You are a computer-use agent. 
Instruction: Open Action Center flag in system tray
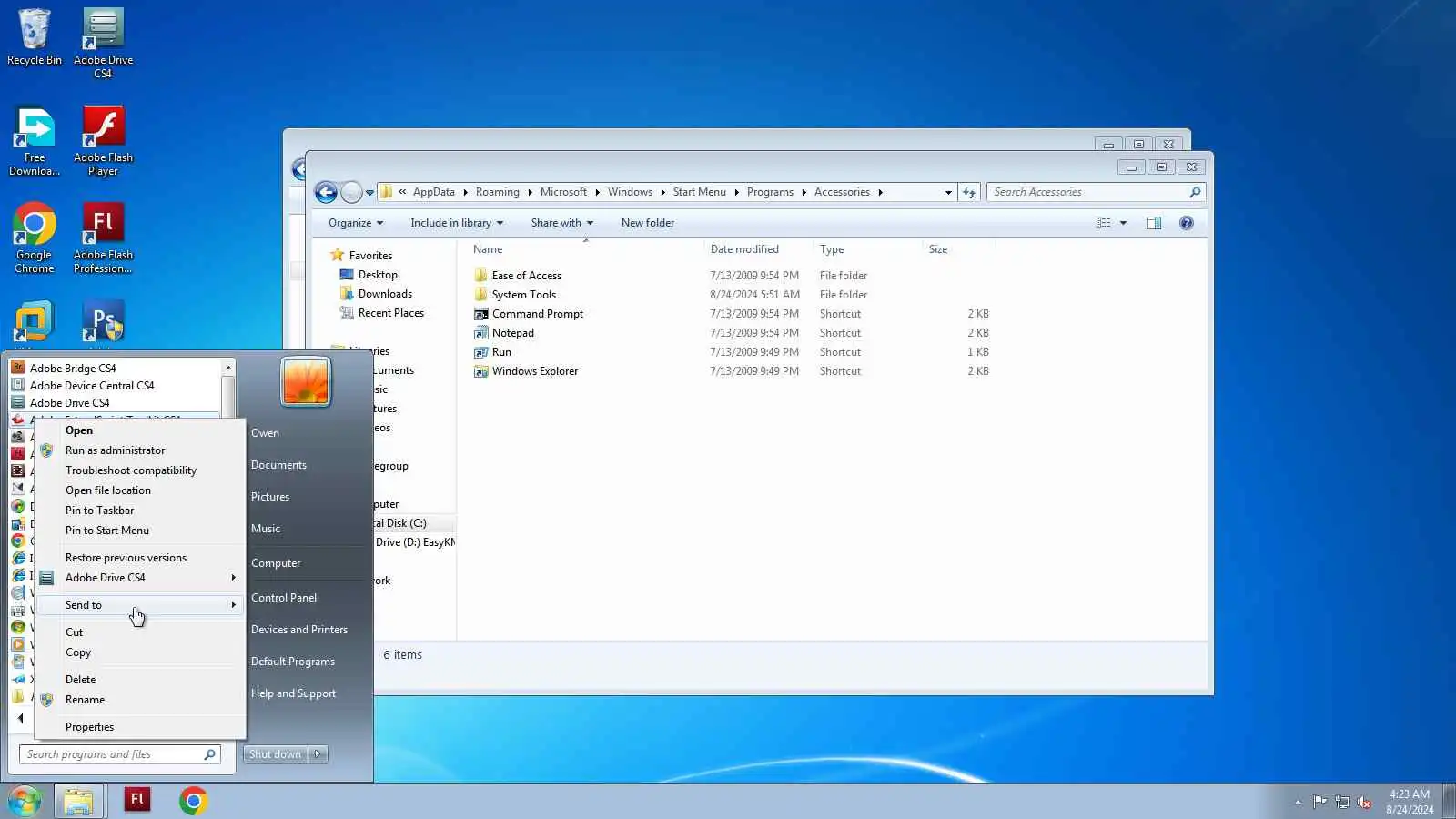click(x=1319, y=802)
